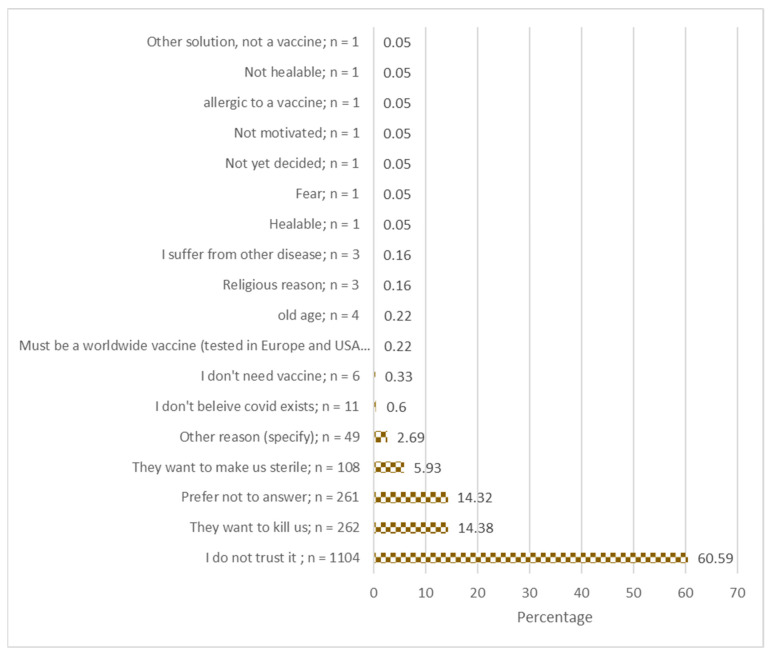Click the 'Prefer not to answer' bar
The image size is (771, 655).
click(x=411, y=498)
